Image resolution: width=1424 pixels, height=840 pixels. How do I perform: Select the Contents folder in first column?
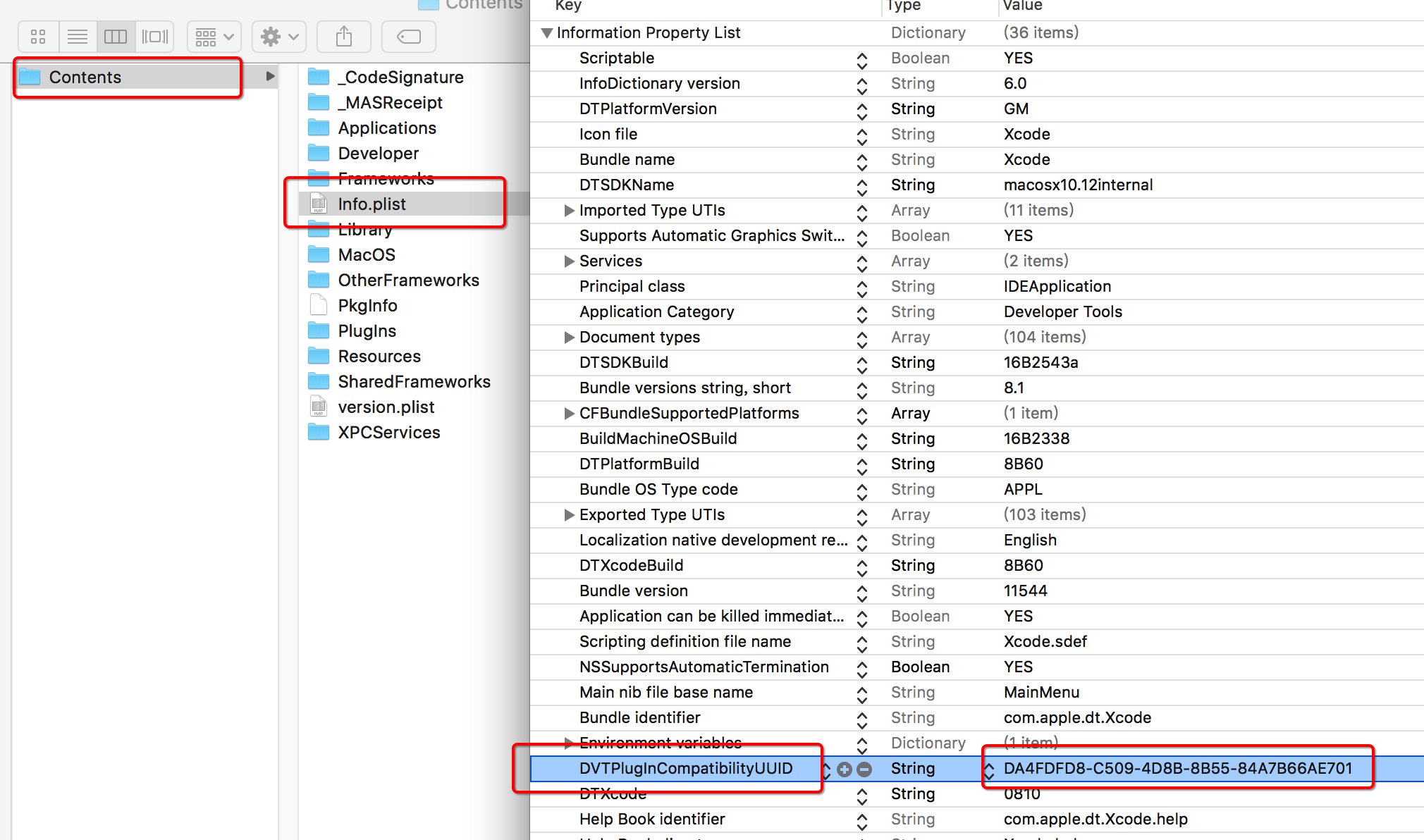point(85,77)
